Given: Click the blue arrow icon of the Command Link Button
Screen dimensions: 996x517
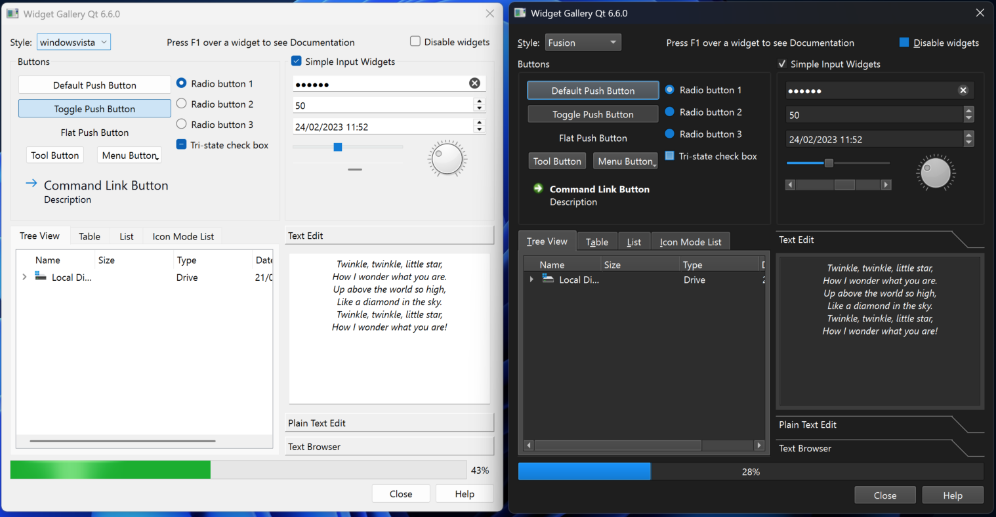Looking at the screenshot, I should 31,184.
